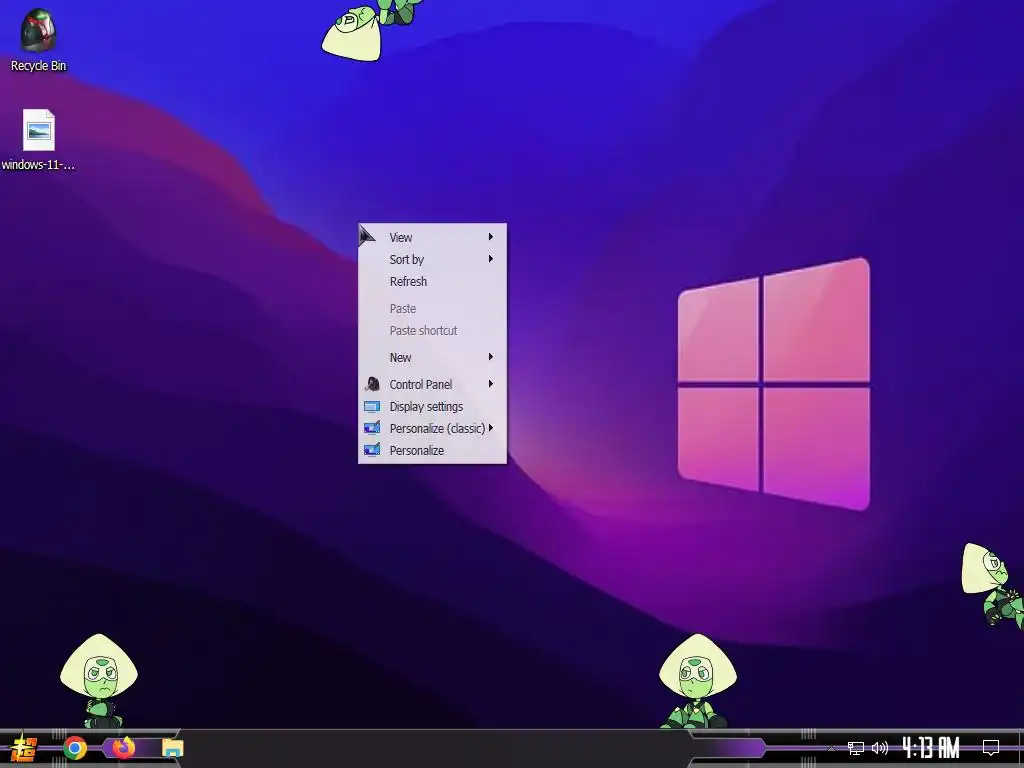The image size is (1024, 768).
Task: Open the View submenu
Action: 432,237
